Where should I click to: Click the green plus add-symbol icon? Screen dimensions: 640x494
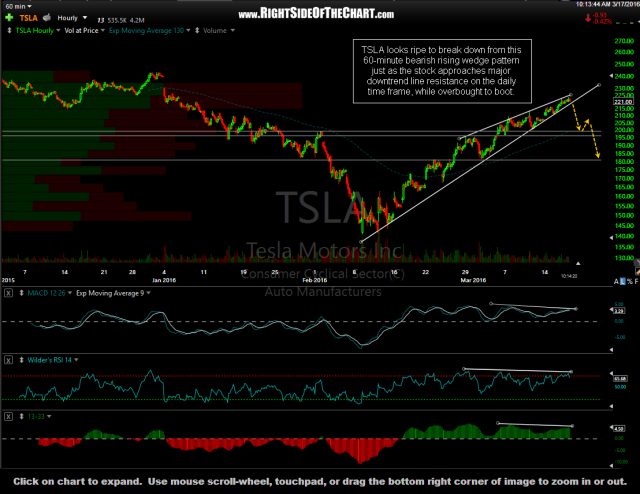tap(9, 18)
